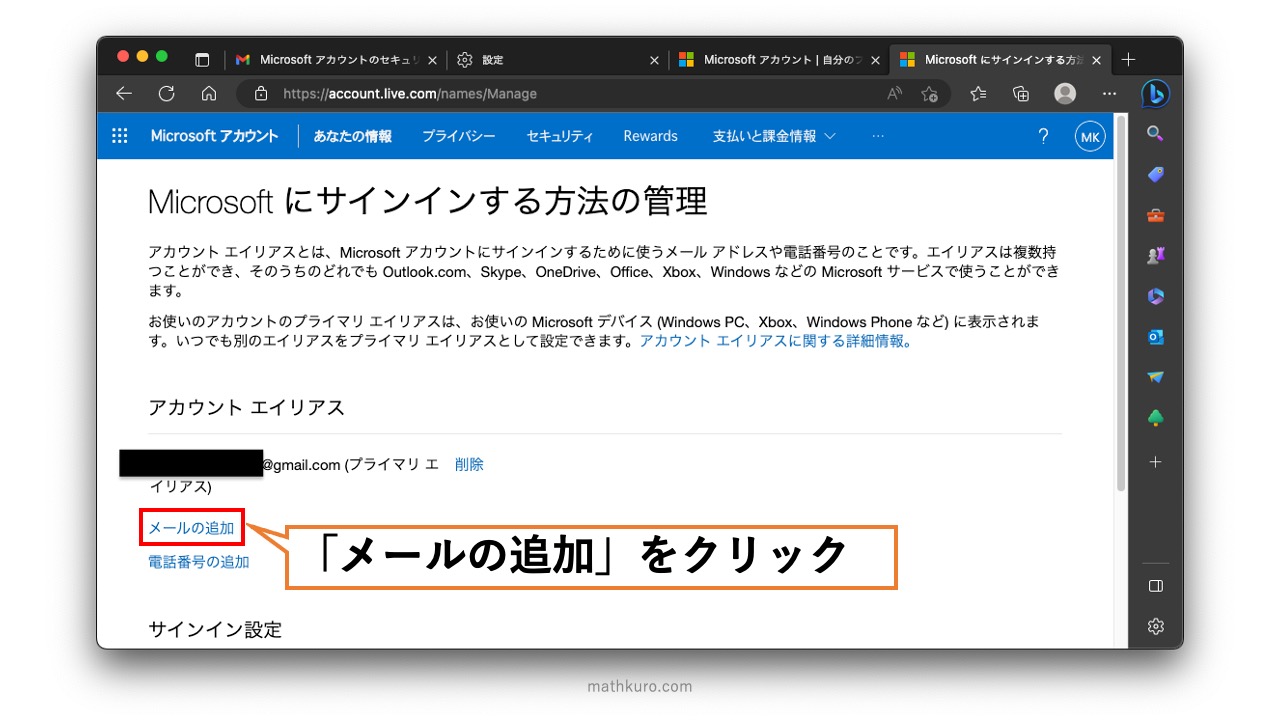Image resolution: width=1280 pixels, height=720 pixels.
Task: Click the サインイン設定 heading text
Action: click(x=215, y=629)
